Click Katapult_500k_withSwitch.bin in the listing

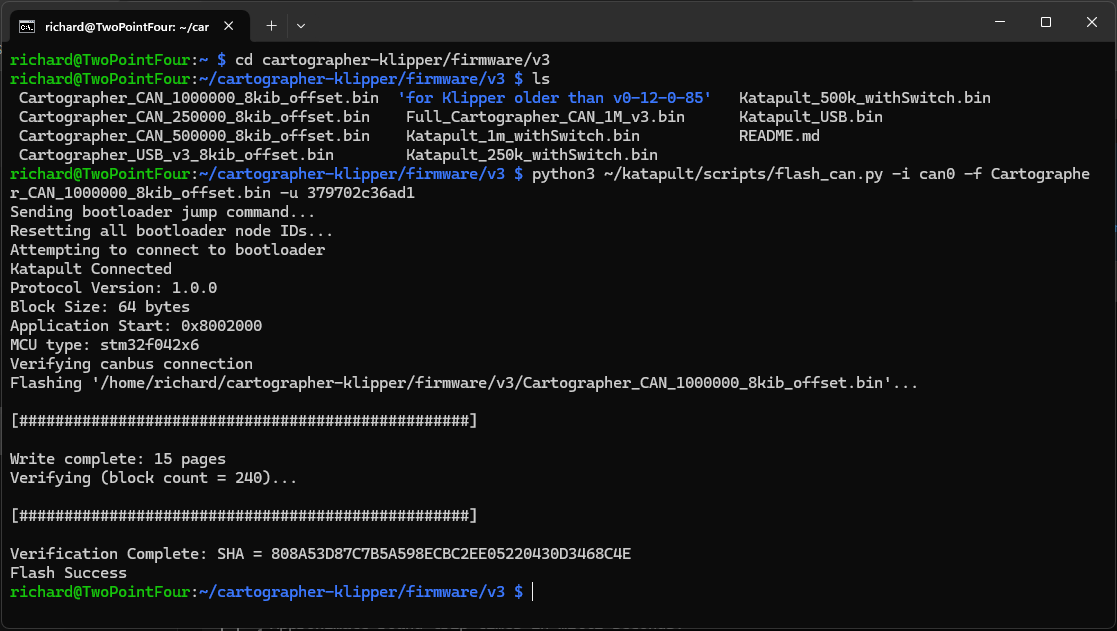coord(864,98)
